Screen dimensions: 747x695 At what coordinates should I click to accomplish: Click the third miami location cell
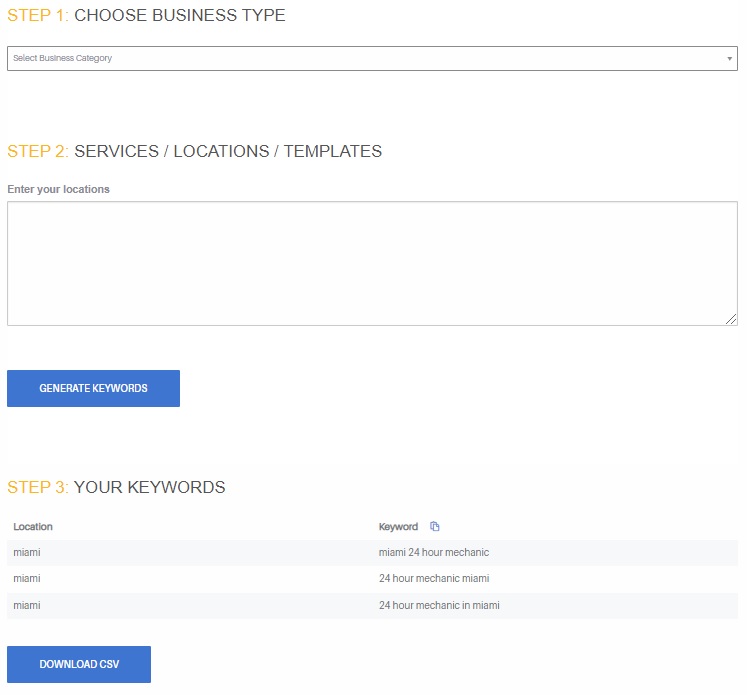27,605
